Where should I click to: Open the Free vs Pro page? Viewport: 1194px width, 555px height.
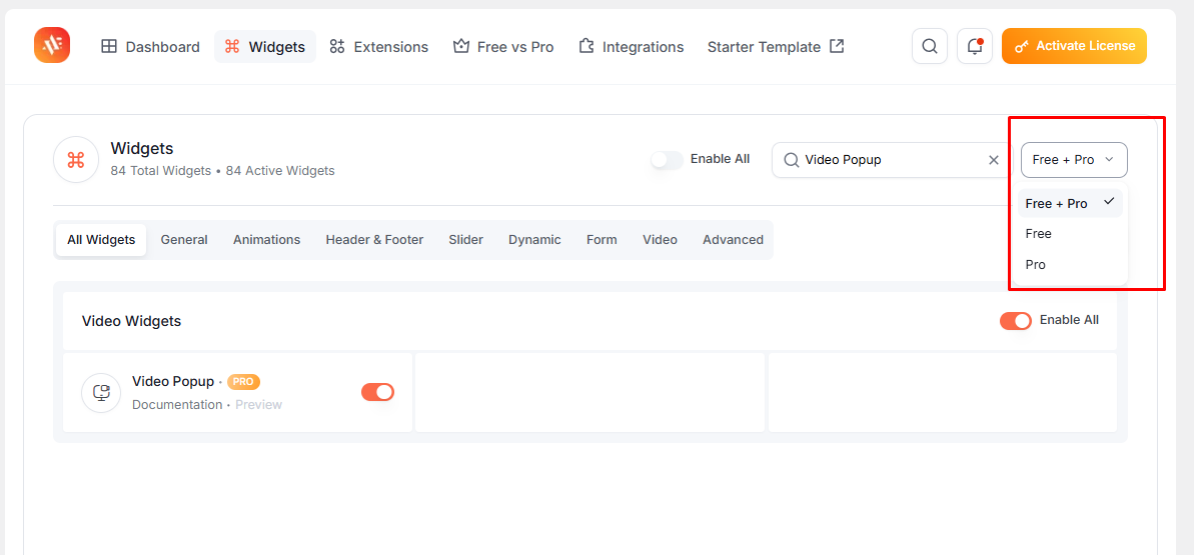point(503,46)
